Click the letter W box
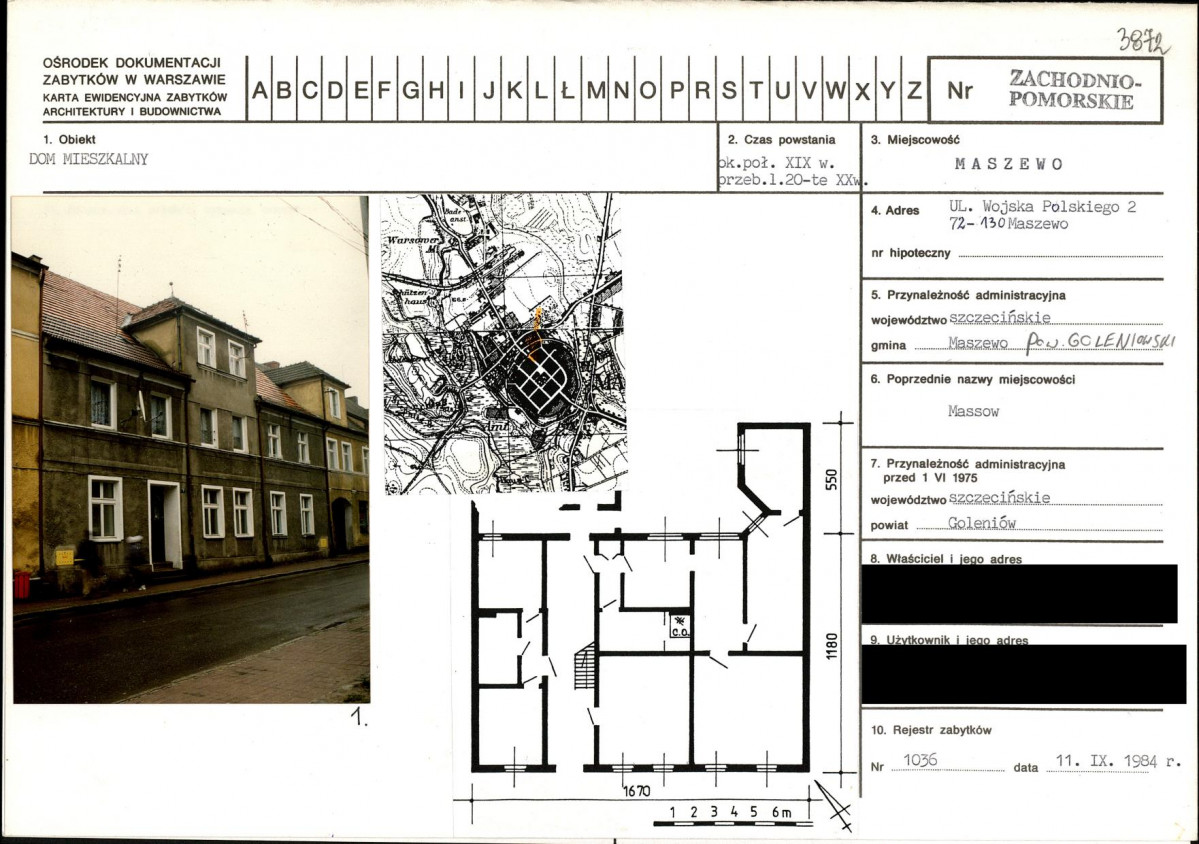This screenshot has width=1199, height=844. 836,89
